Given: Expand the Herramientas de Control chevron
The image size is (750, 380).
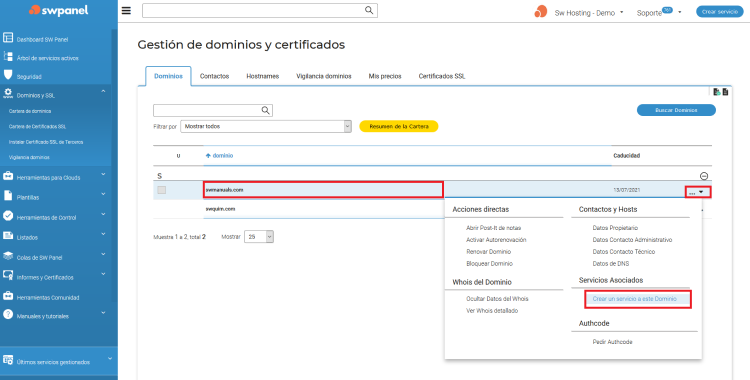Looking at the screenshot, I should pos(103,214).
